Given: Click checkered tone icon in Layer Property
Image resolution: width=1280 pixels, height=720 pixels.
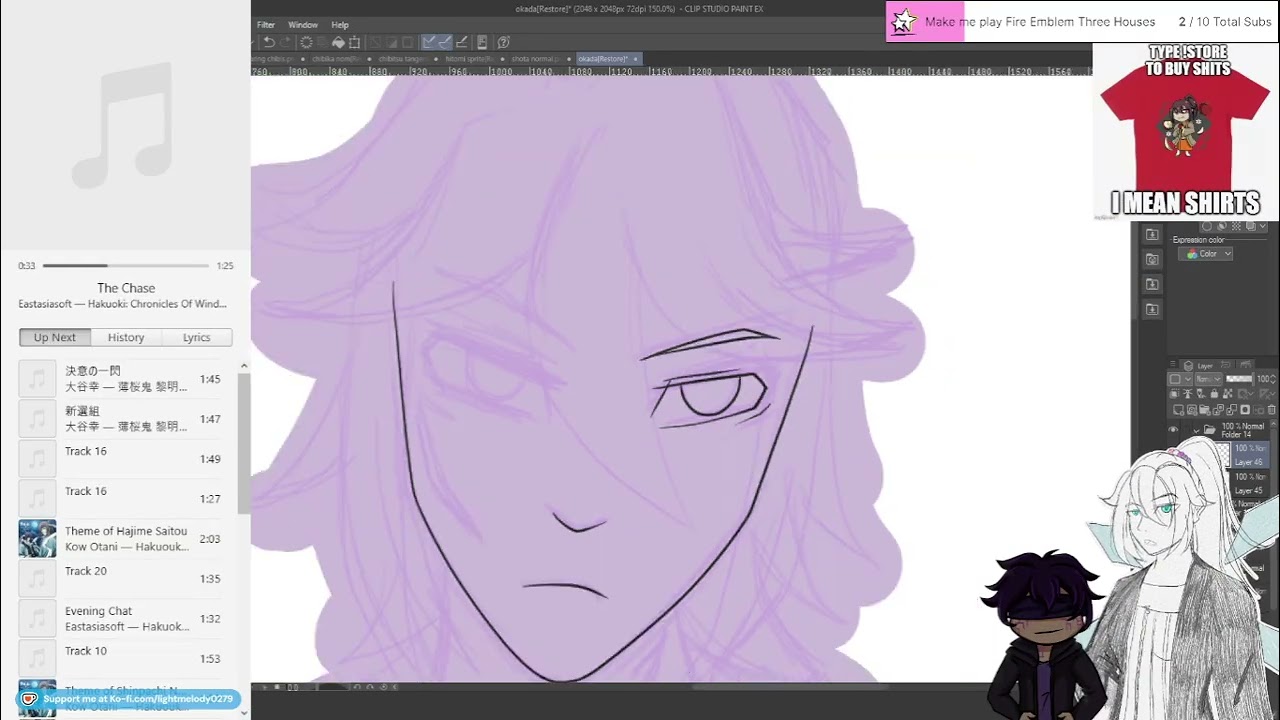Looking at the screenshot, I should click(x=1236, y=226).
